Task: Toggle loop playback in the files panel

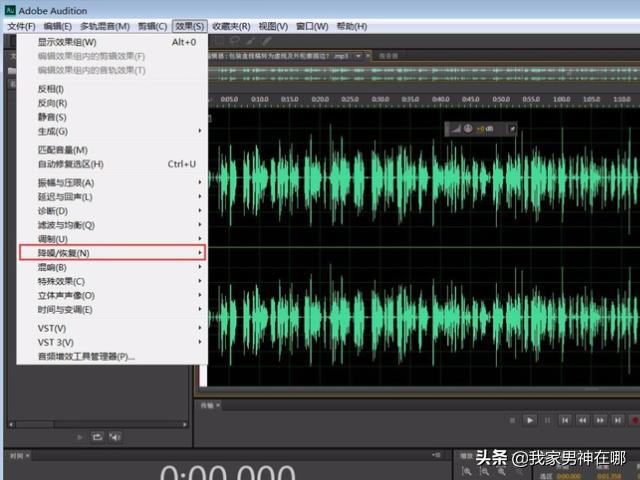Action: [98, 437]
